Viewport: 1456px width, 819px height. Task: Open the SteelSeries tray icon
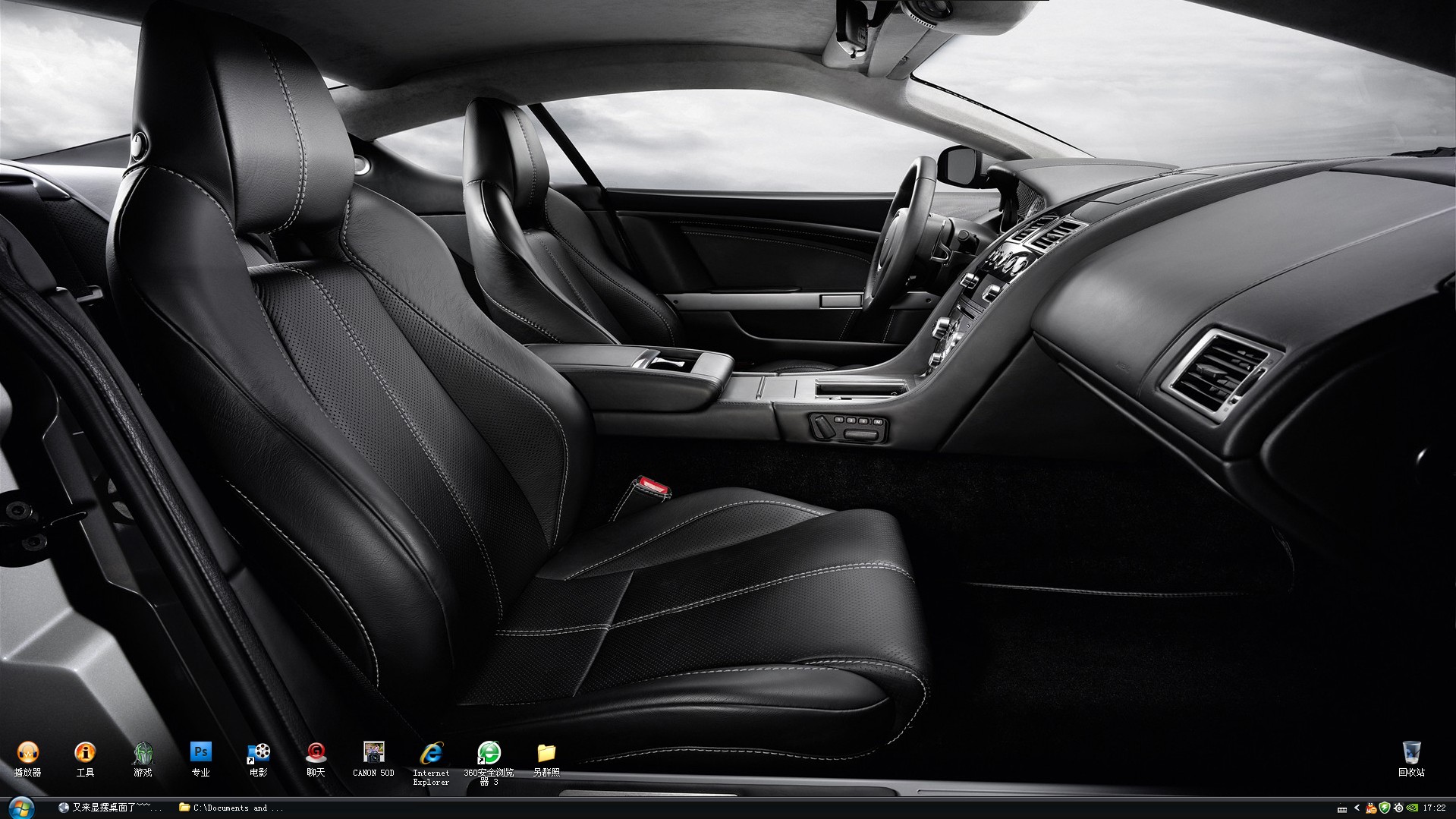[x=1398, y=808]
